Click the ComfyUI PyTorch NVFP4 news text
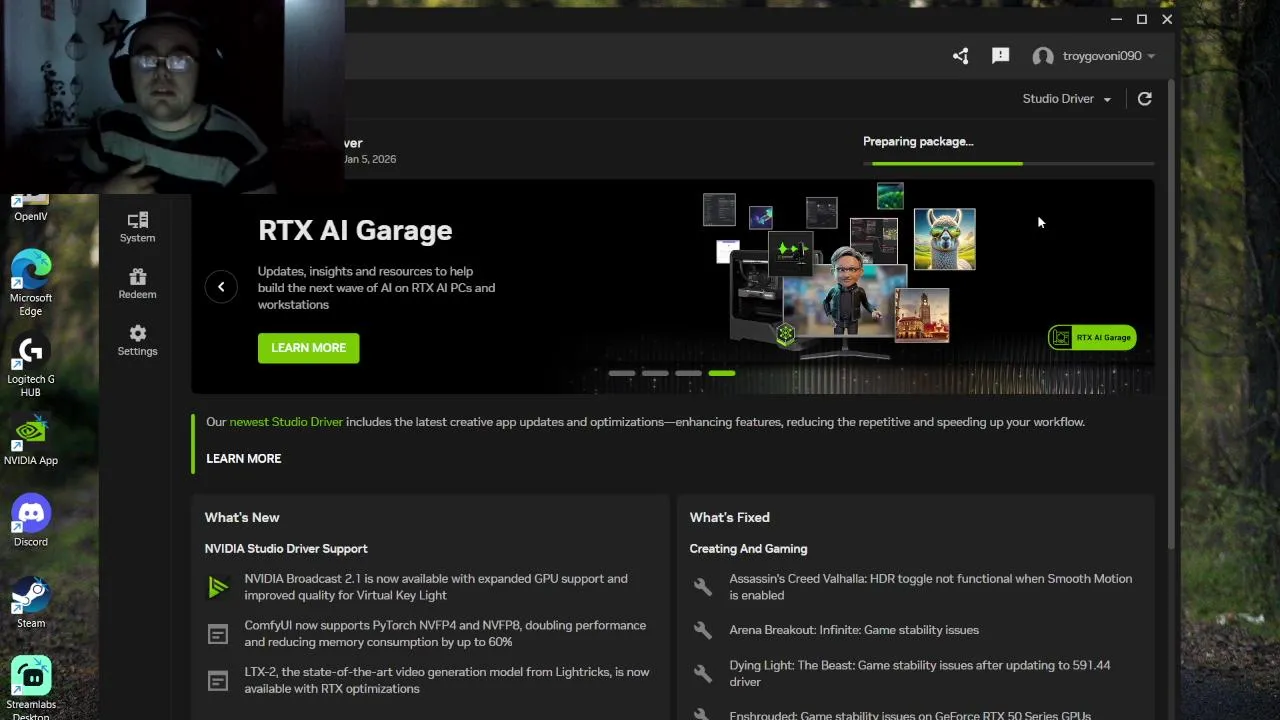 point(445,634)
